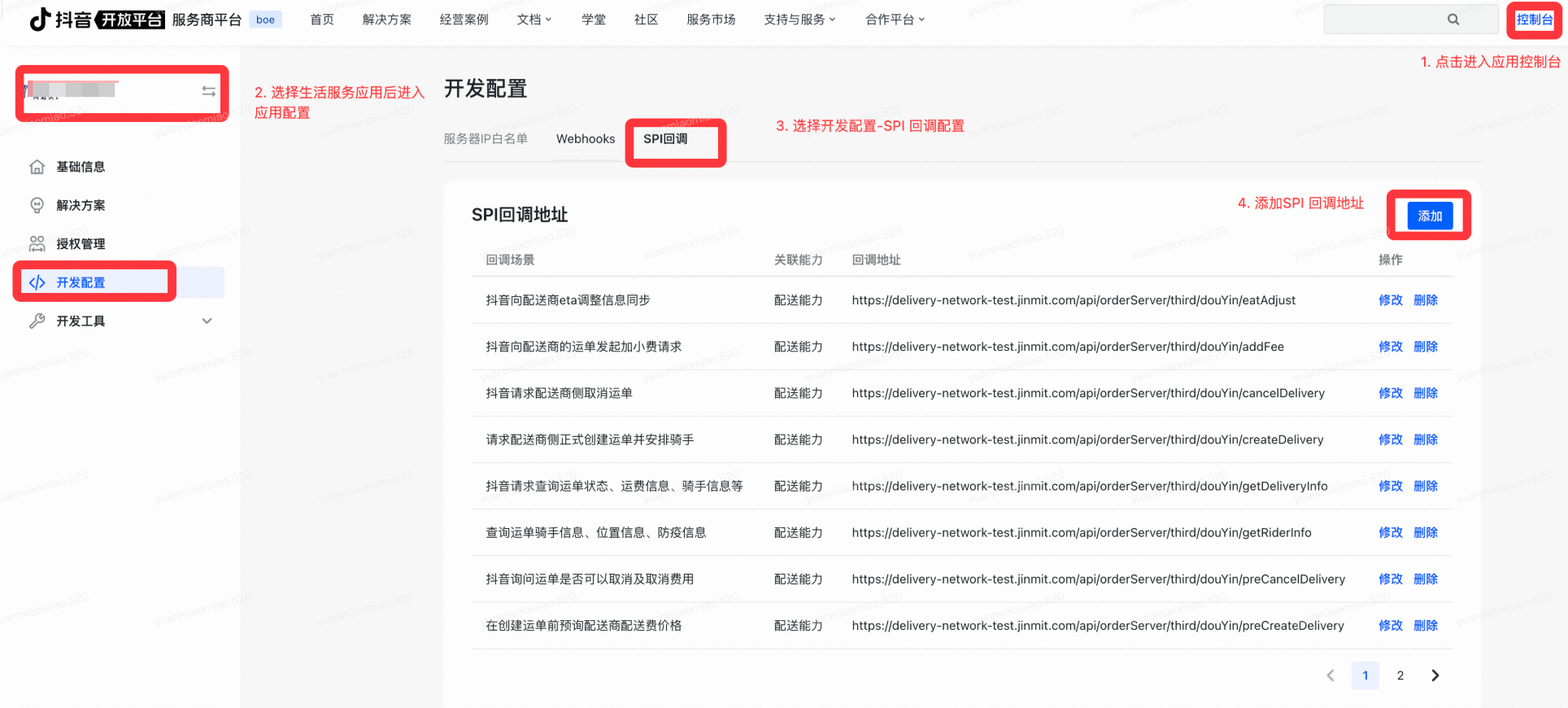The width and height of the screenshot is (1568, 708).
Task: Click the search magnifier icon
Action: (x=1453, y=20)
